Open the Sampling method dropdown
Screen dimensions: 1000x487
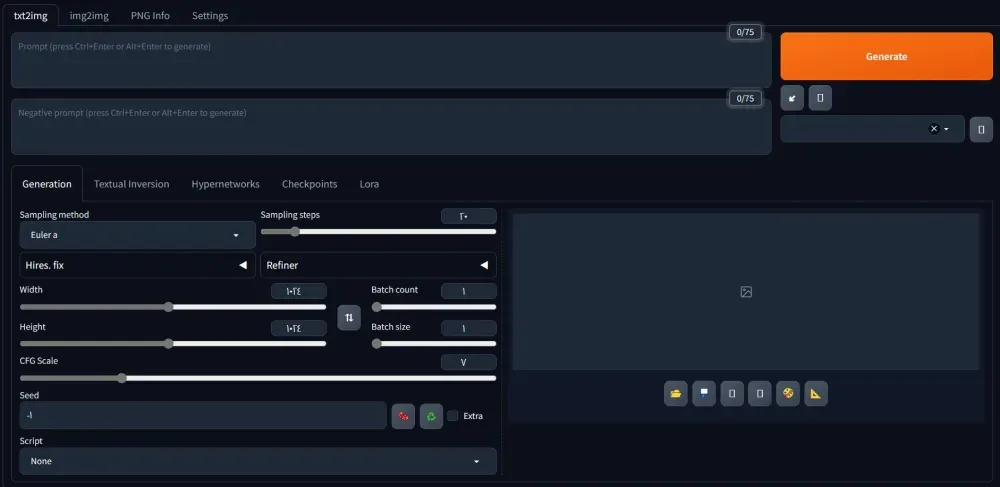pos(137,235)
